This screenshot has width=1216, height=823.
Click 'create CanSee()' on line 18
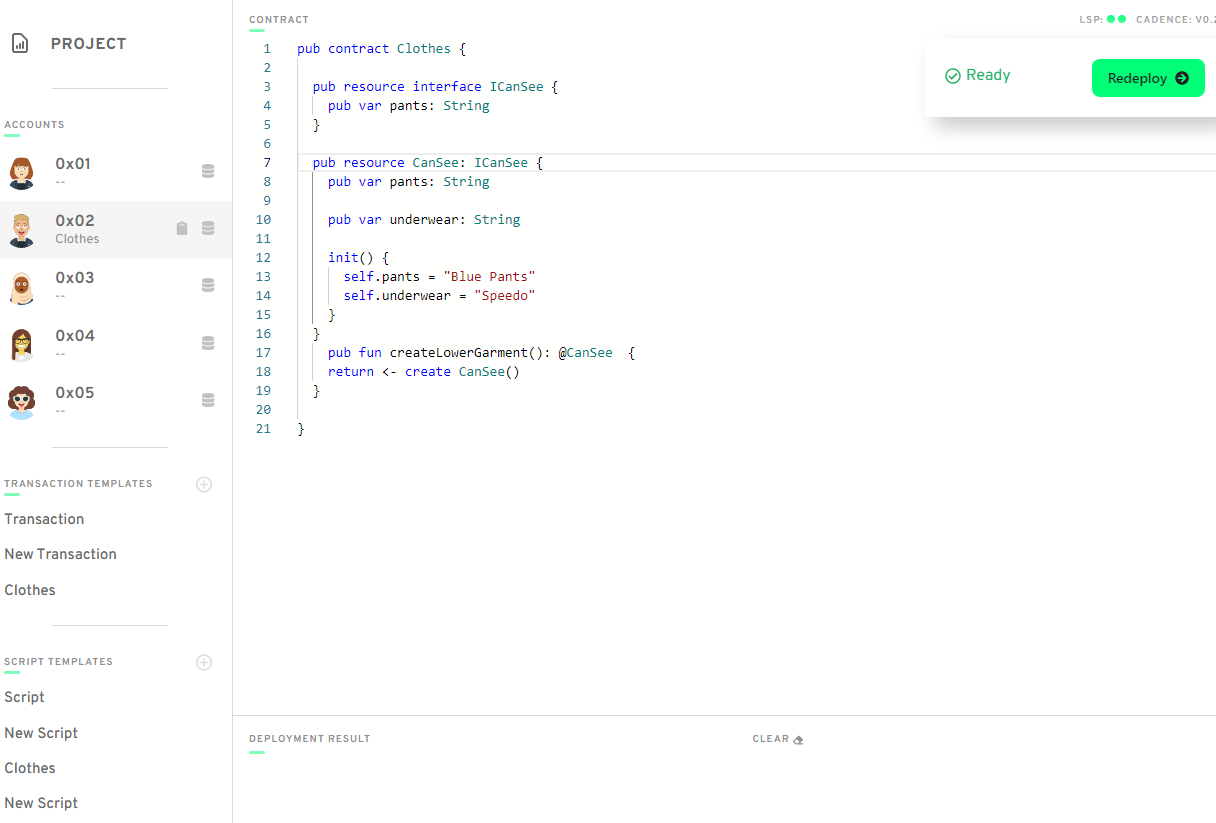coord(463,371)
